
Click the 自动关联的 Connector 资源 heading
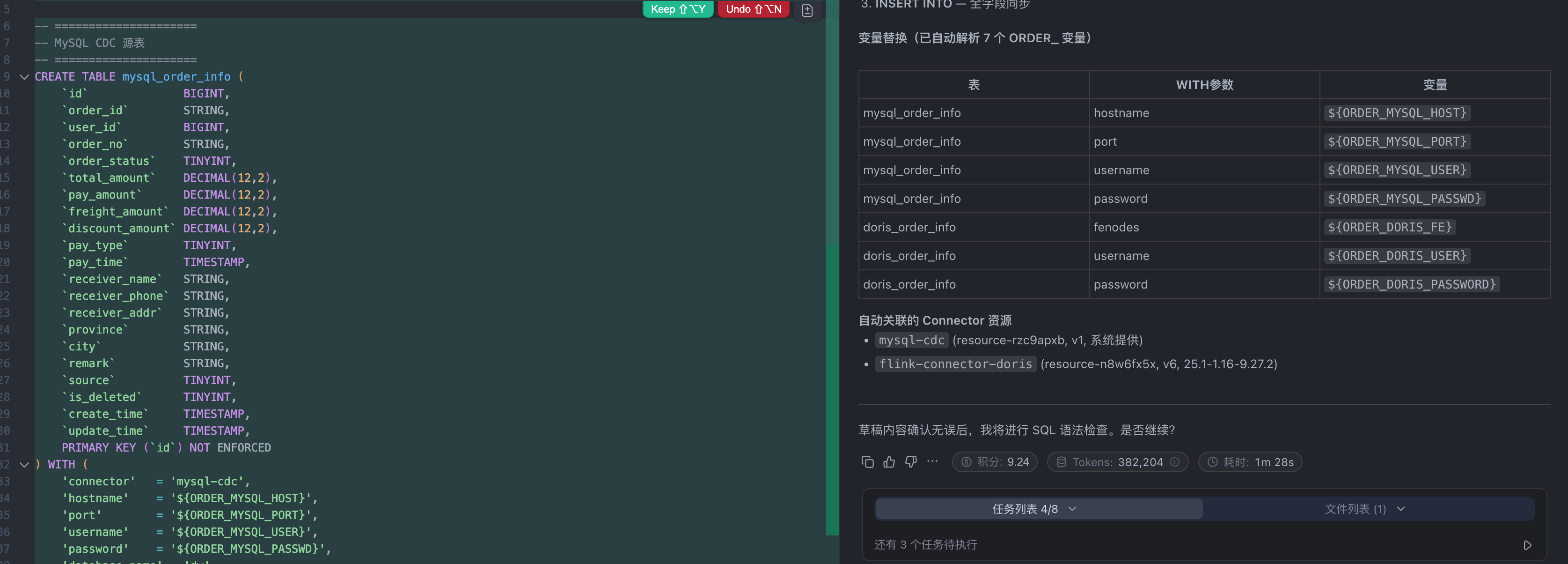point(935,320)
